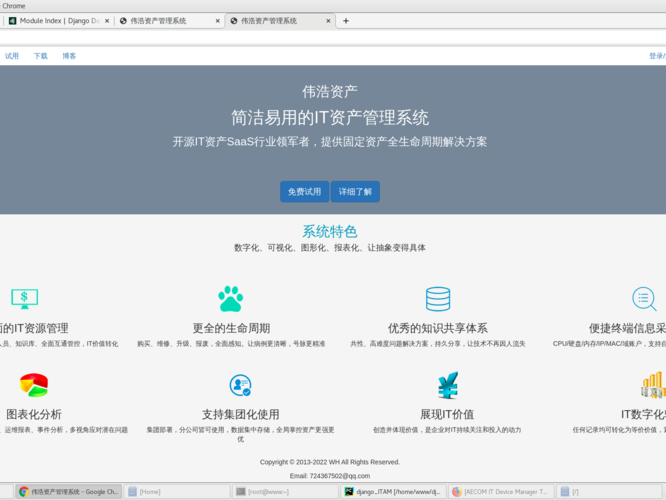Click the yen symbol IT value icon

tap(448, 385)
